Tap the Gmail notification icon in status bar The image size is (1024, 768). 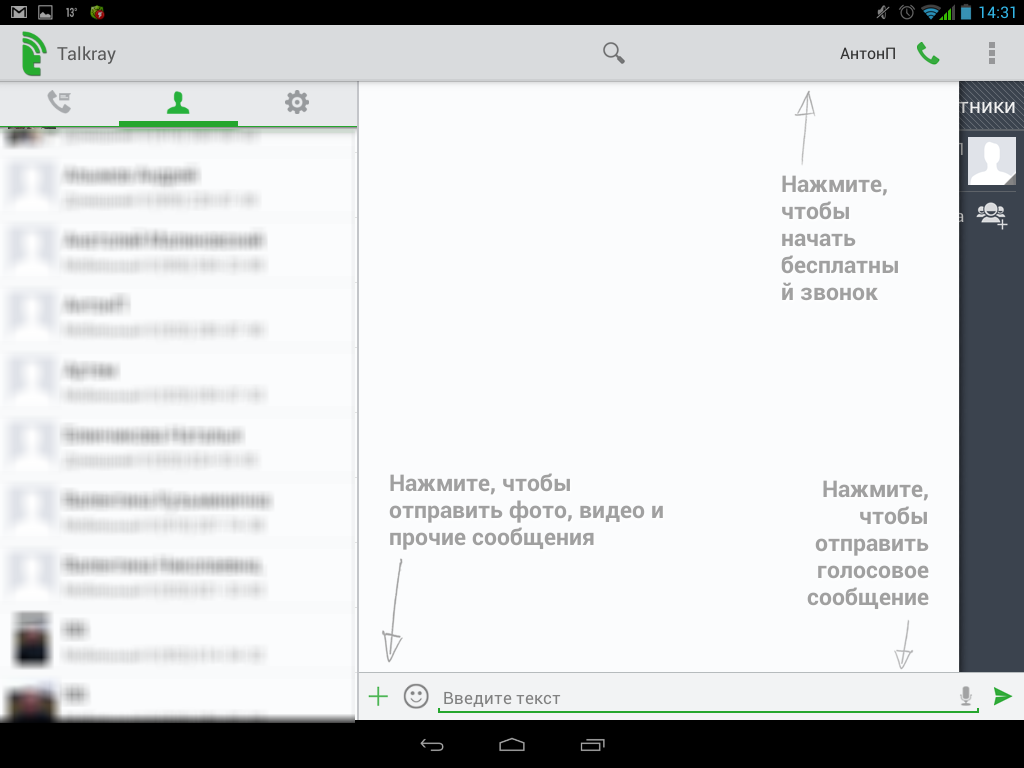[19, 12]
